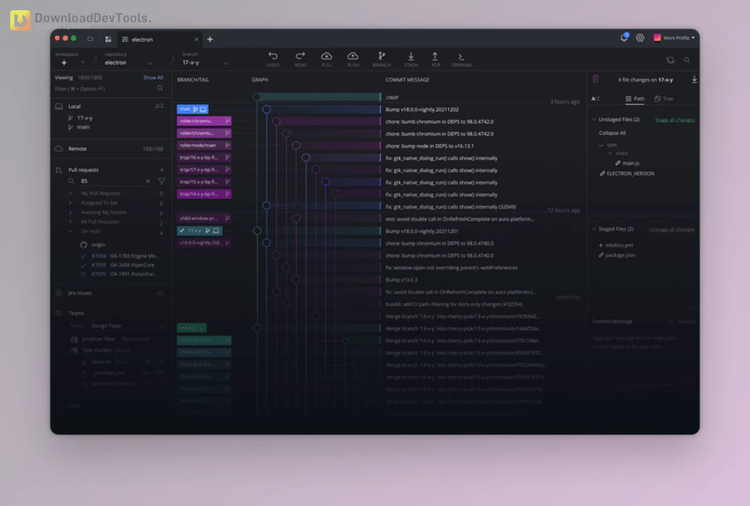Select local branch 17-x-y in left panel
750x506 pixels.
85,118
